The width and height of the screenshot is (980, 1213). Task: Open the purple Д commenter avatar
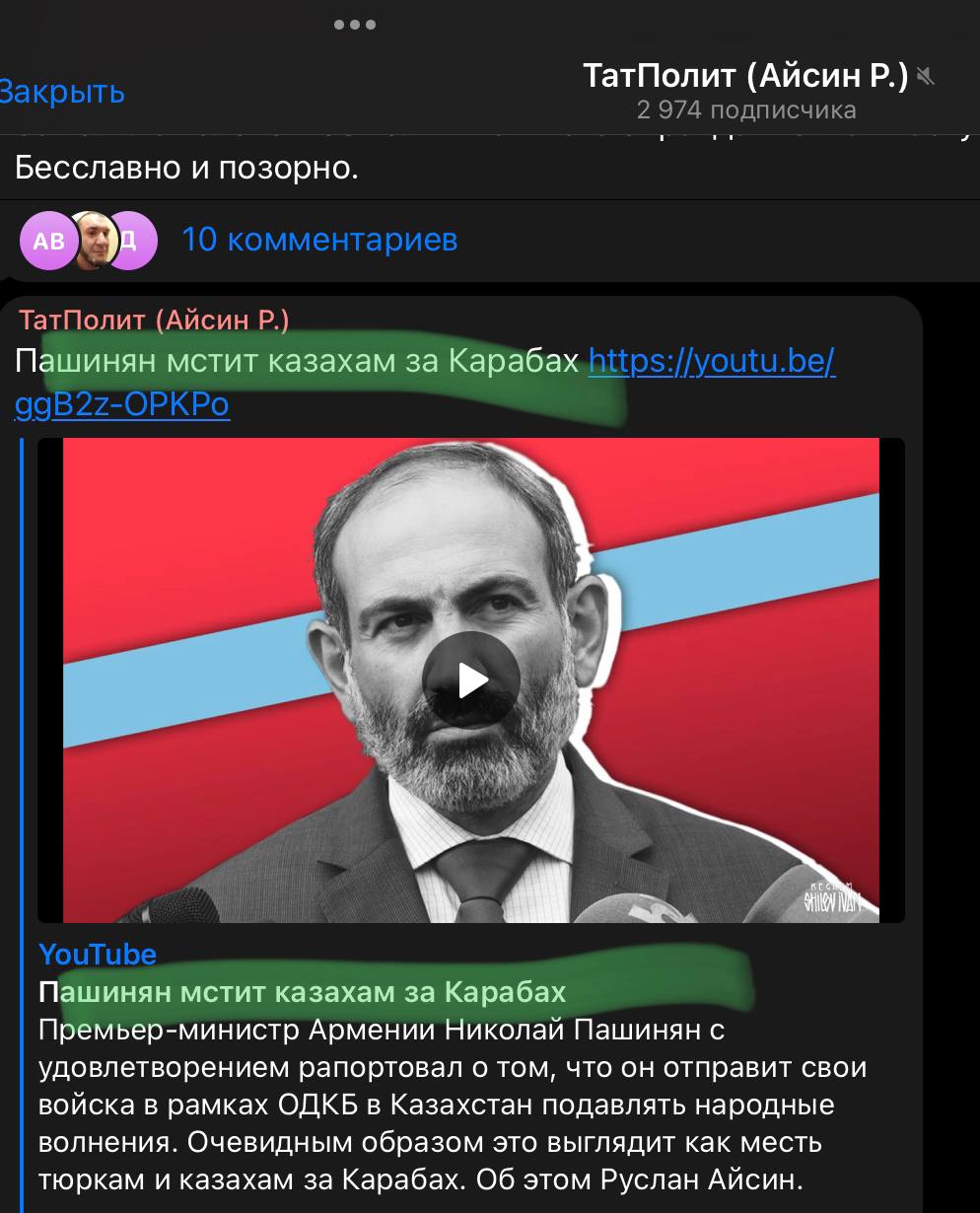pyautogui.click(x=130, y=240)
